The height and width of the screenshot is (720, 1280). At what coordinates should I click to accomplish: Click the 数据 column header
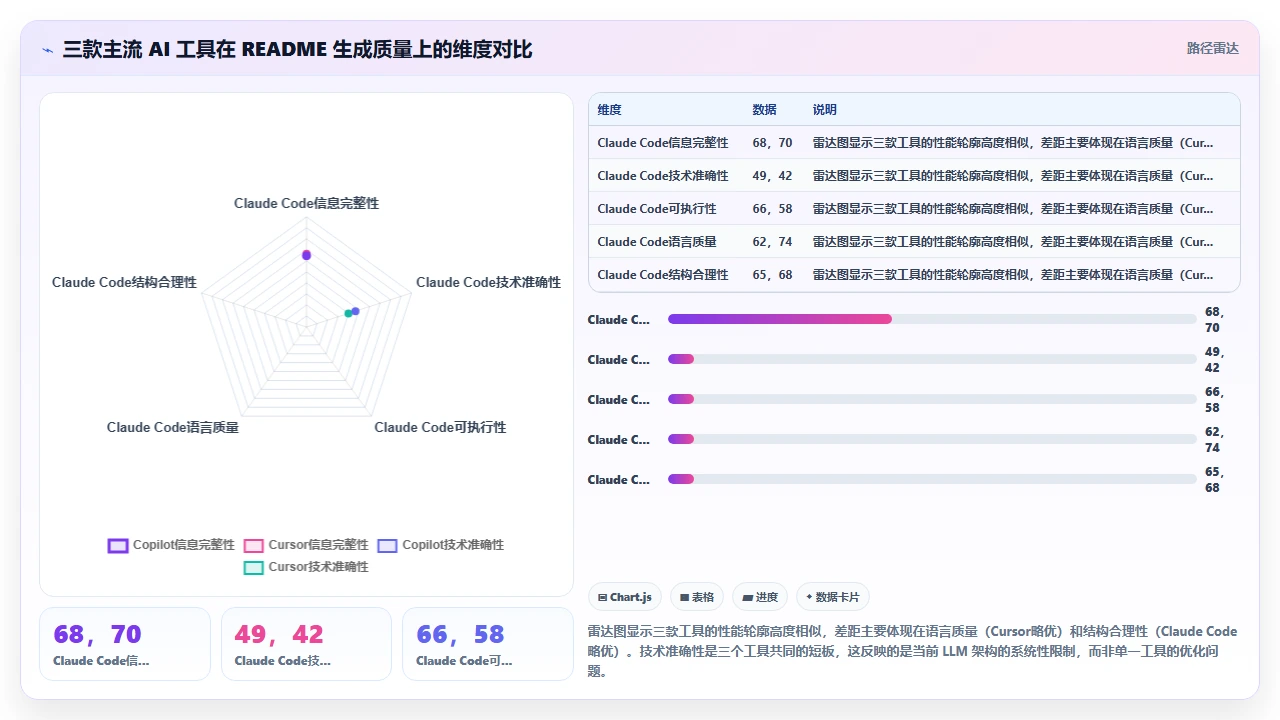764,110
